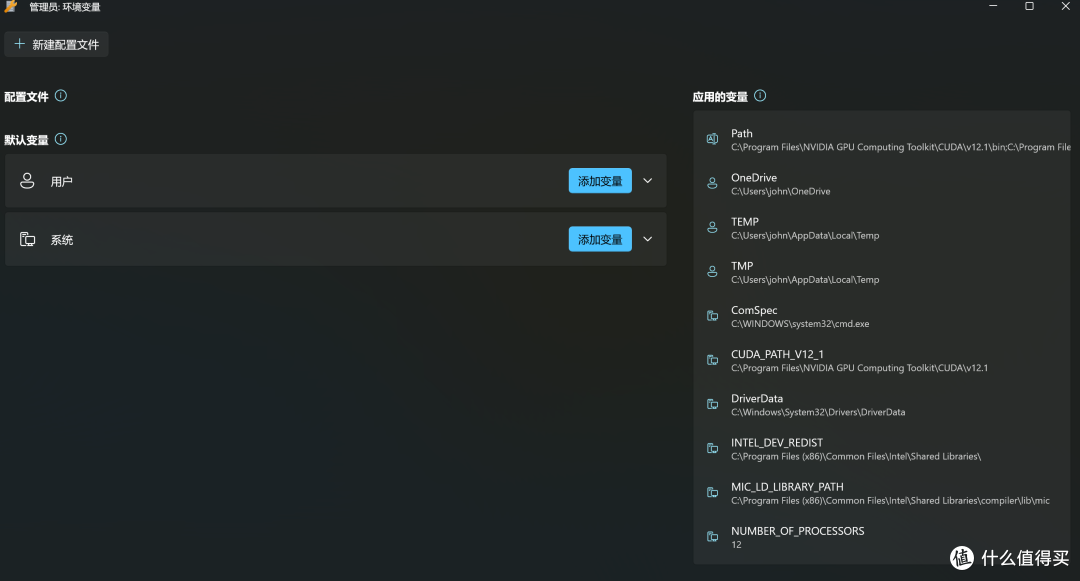Click the DriverData system variable icon
The width and height of the screenshot is (1080, 581).
click(x=712, y=404)
